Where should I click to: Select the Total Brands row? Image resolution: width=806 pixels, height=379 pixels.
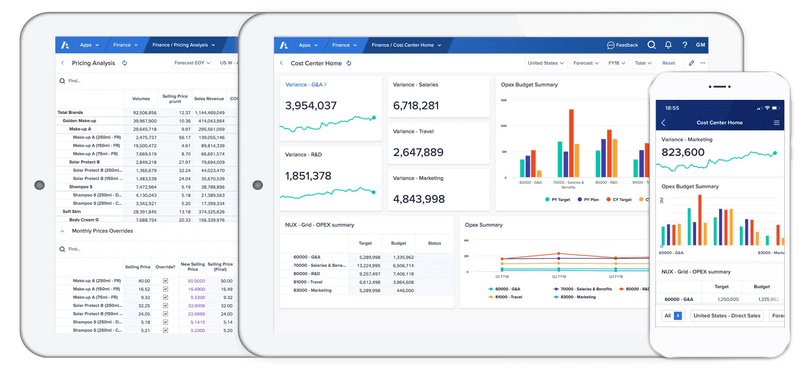147,113
